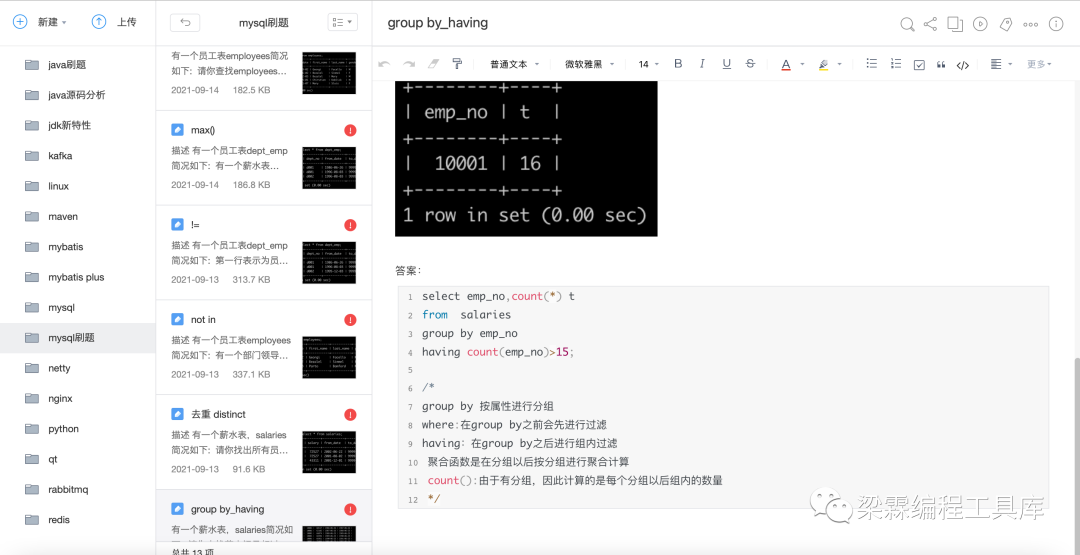Open the mybatis folder

pyautogui.click(x=78, y=247)
